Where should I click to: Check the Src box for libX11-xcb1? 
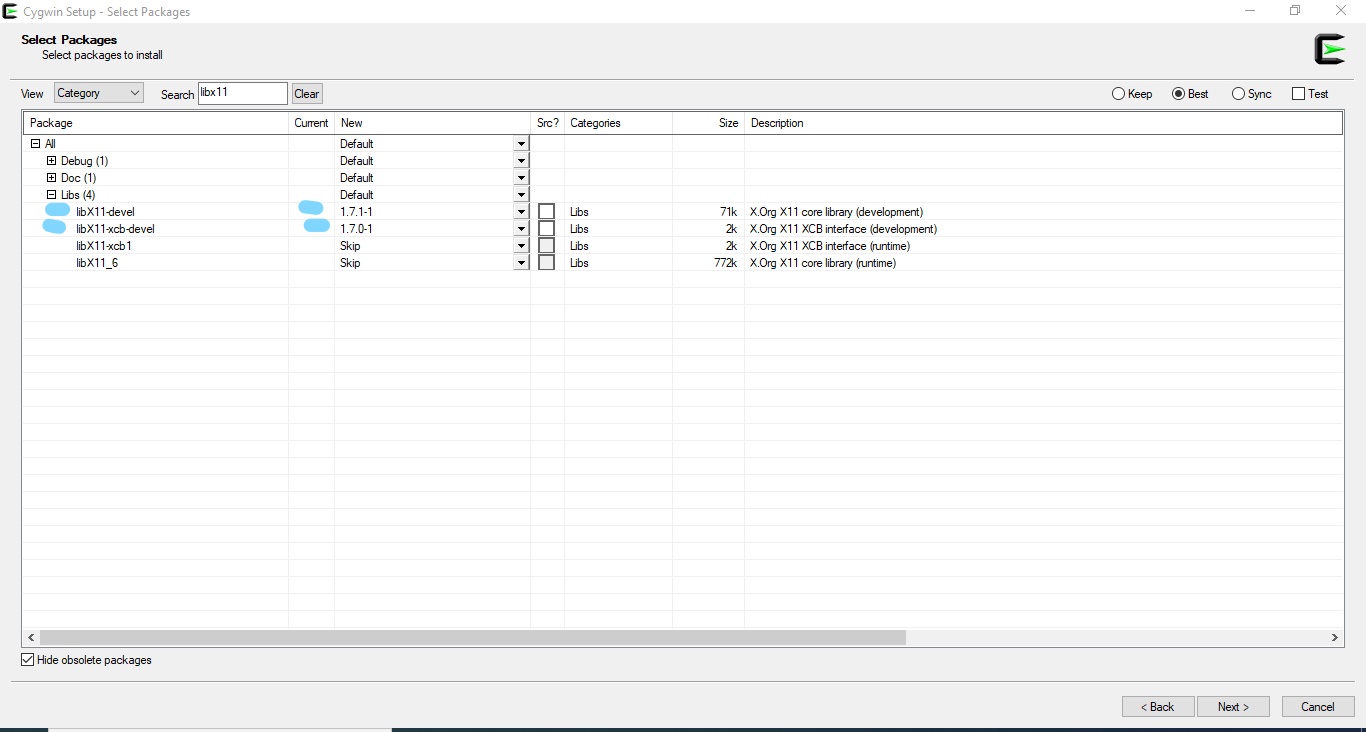coord(546,246)
